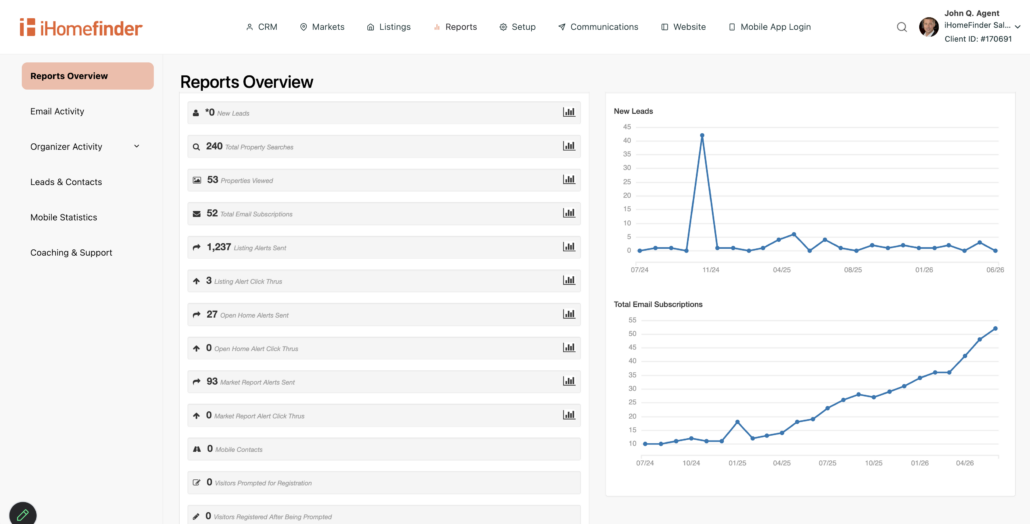Screen dimensions: 1030x524
Task: Click the green pencil edit button
Action: 22,515
